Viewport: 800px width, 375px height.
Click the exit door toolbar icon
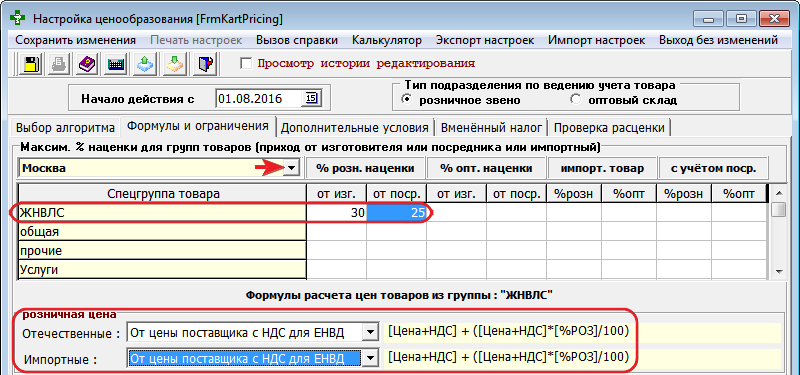click(x=204, y=64)
